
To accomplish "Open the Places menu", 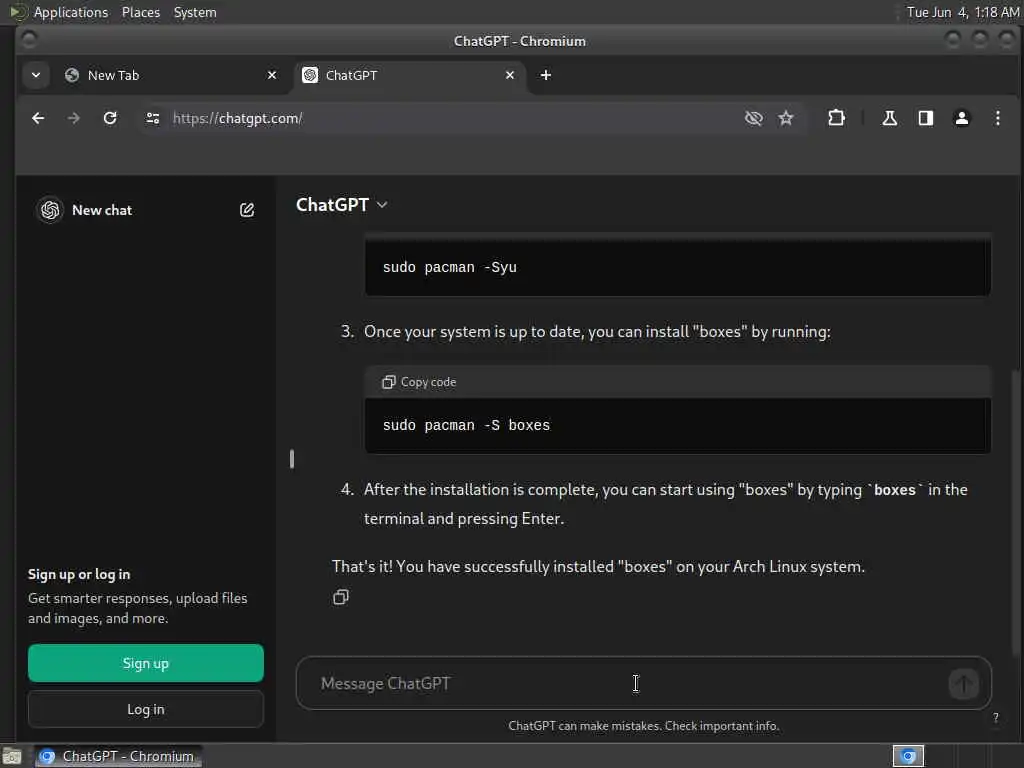I will (x=141, y=12).
